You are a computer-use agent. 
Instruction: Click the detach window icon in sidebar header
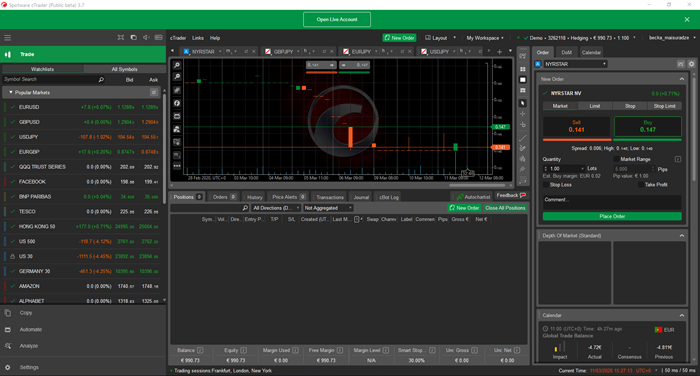pos(133,38)
